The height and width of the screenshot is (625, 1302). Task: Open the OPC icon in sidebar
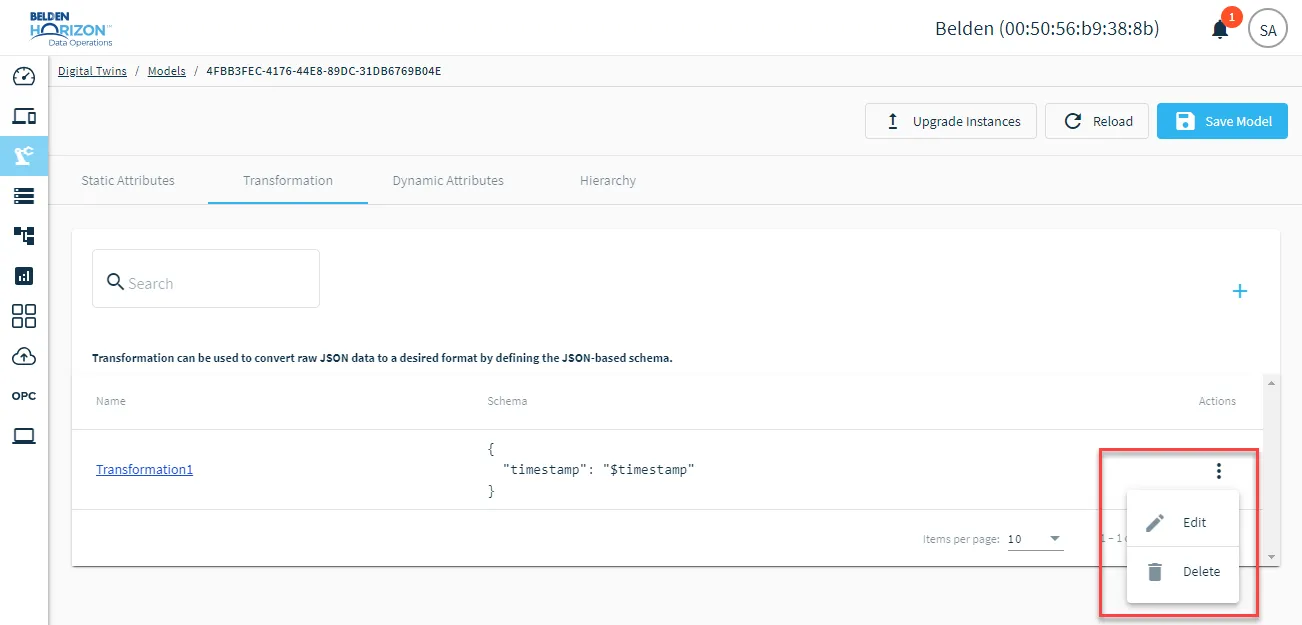pos(24,396)
